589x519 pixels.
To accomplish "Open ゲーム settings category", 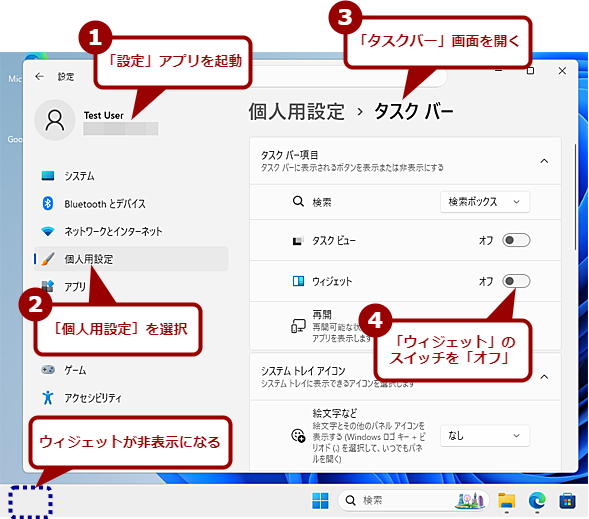I will [x=75, y=370].
